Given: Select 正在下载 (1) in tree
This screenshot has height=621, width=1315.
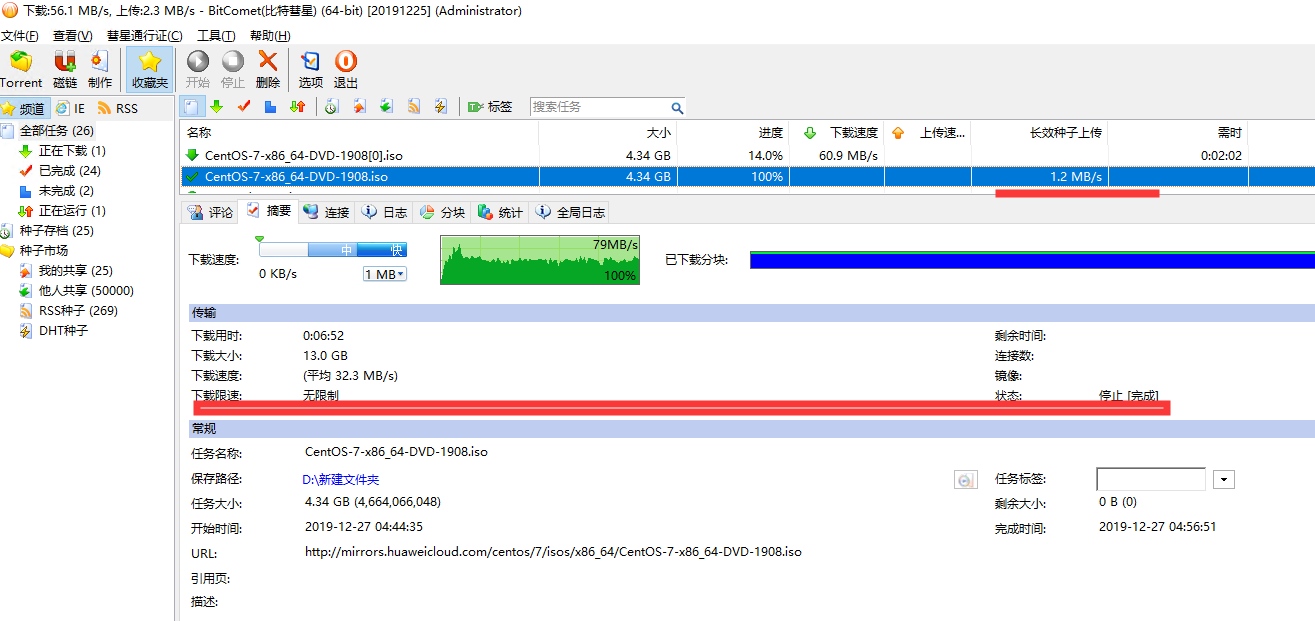Looking at the screenshot, I should point(72,151).
